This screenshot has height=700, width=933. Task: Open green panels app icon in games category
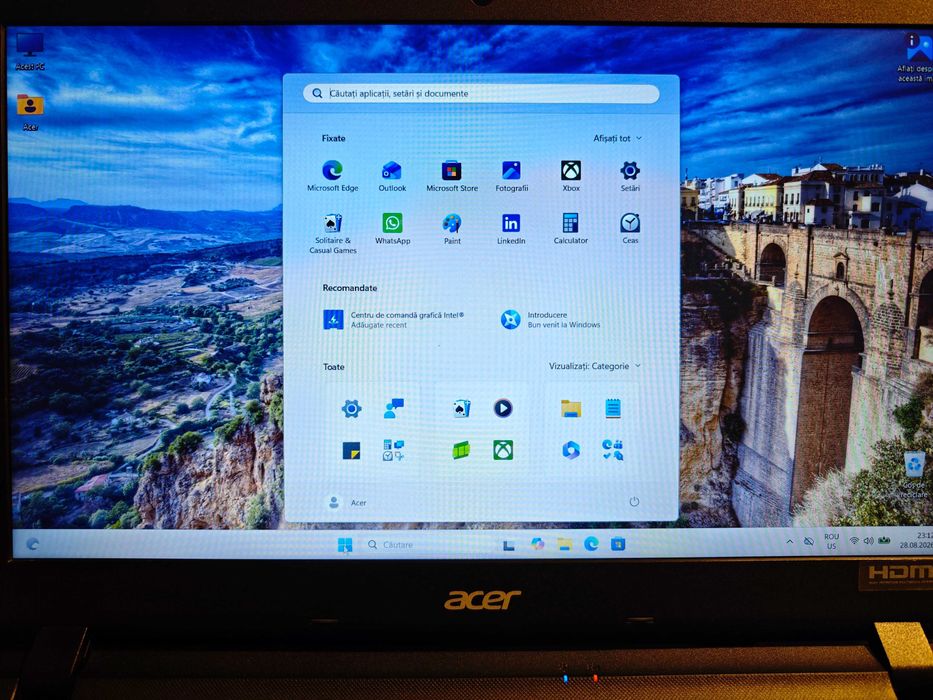461,451
